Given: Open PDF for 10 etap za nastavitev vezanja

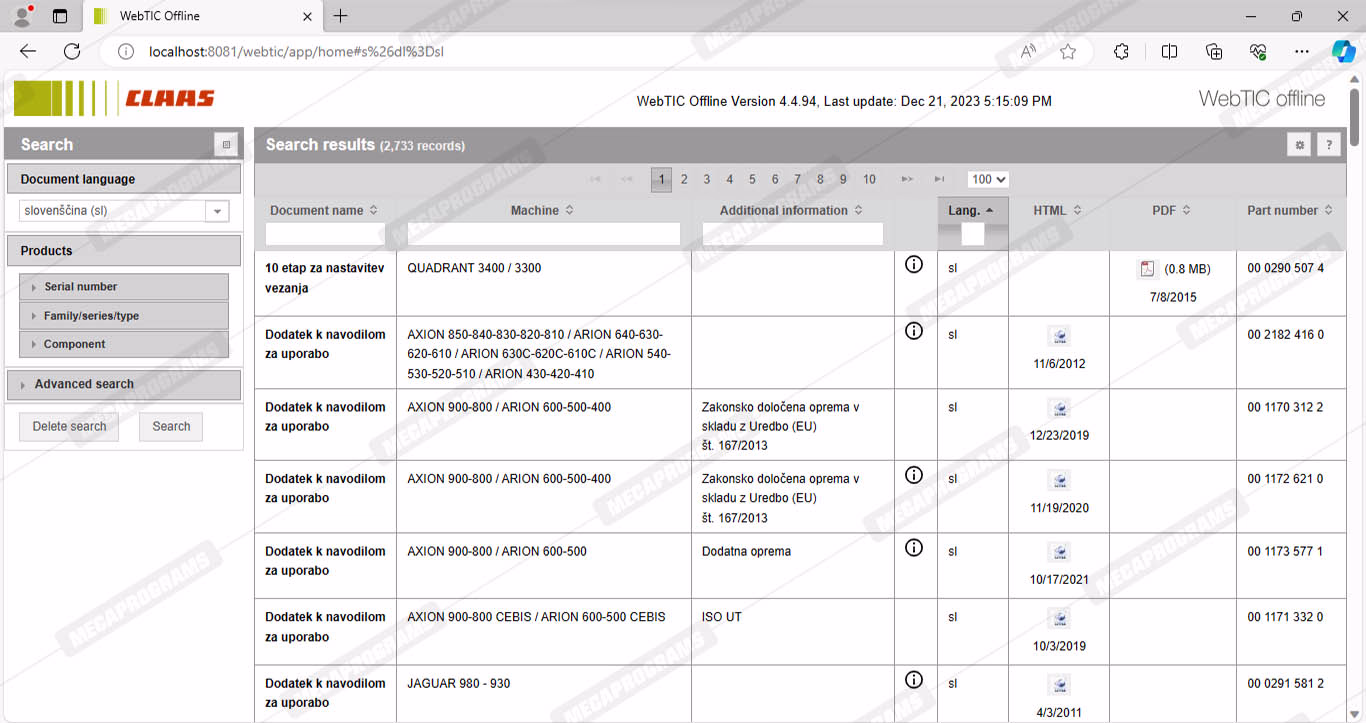Looking at the screenshot, I should [x=1147, y=269].
